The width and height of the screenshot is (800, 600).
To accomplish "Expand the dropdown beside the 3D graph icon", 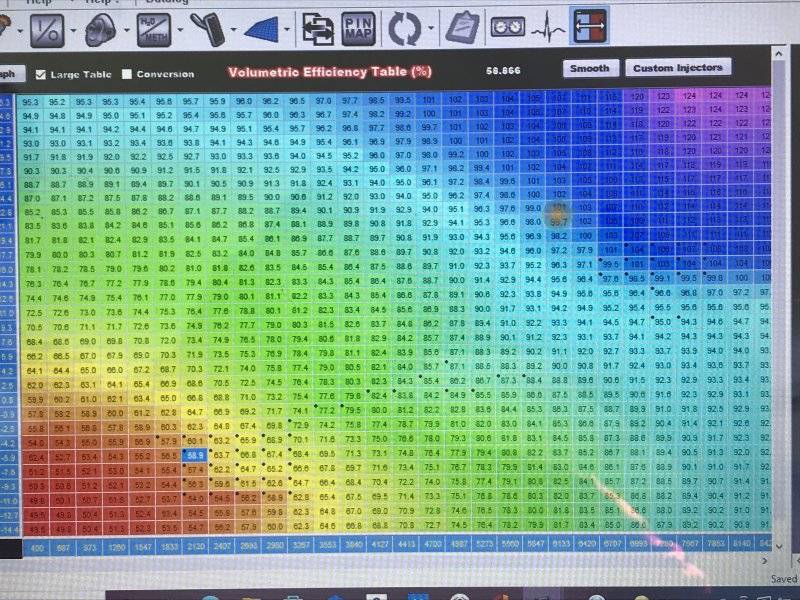I will pyautogui.click(x=287, y=29).
